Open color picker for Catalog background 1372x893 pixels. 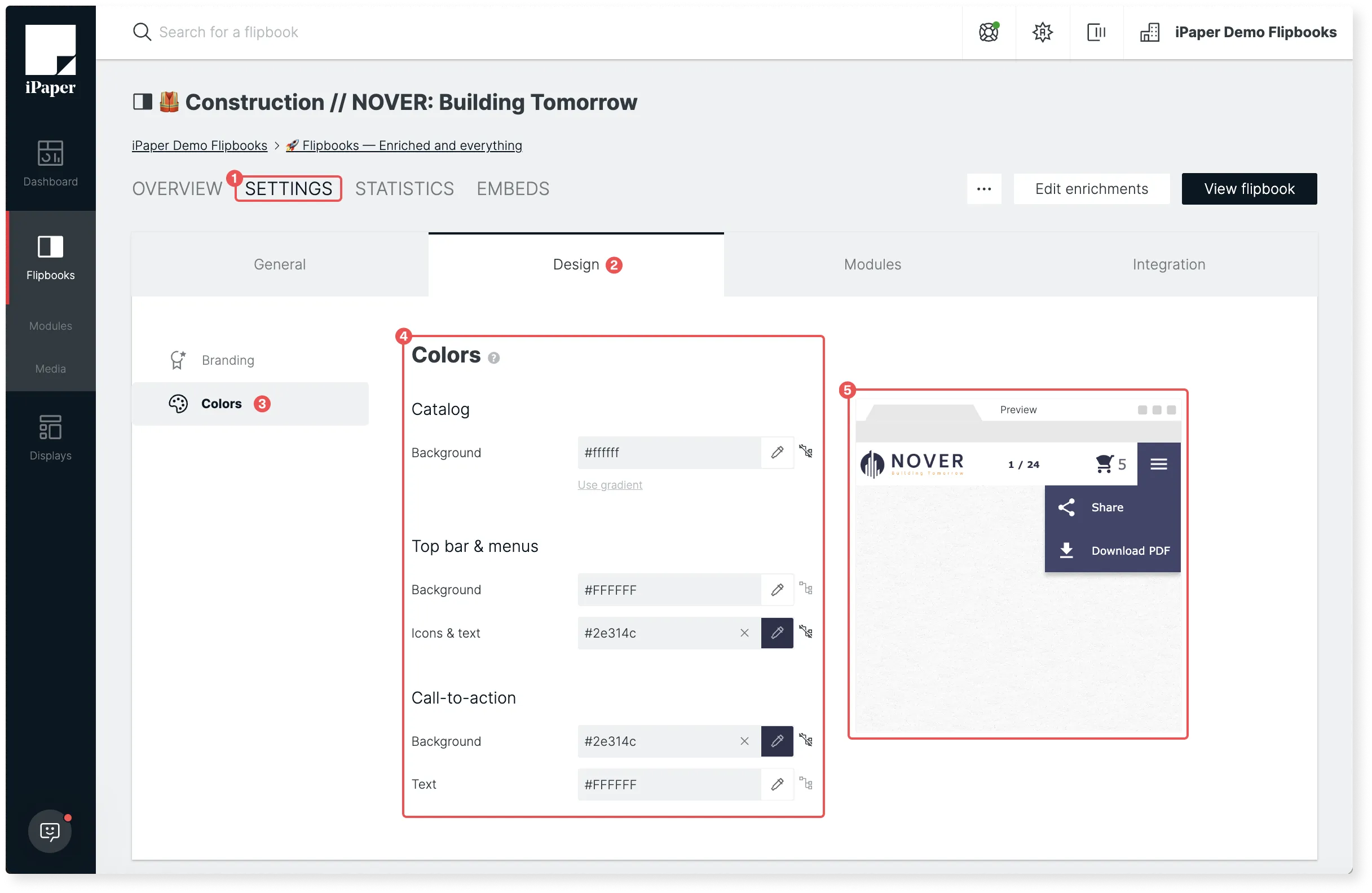tap(777, 453)
